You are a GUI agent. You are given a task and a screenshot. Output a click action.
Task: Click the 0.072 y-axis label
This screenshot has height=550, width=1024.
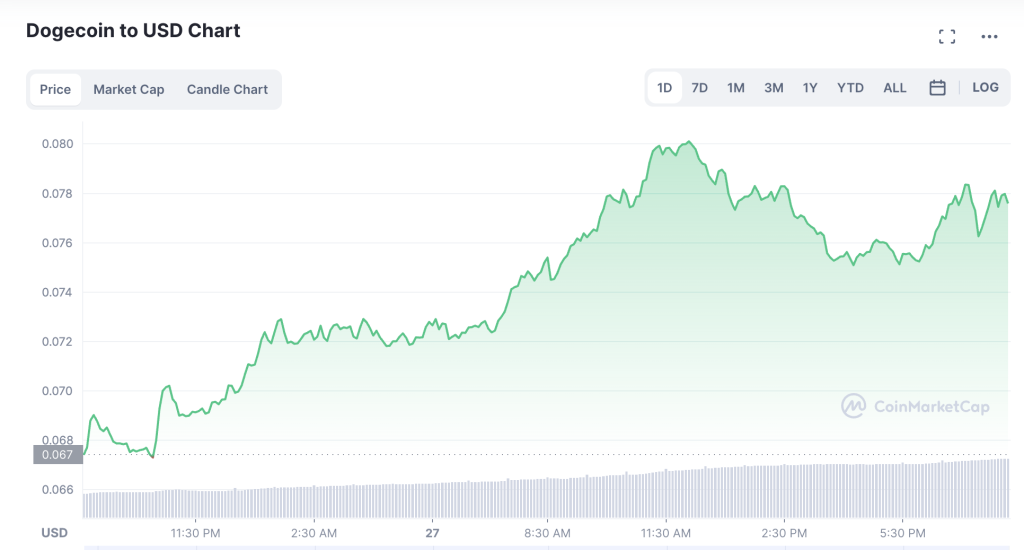tap(57, 342)
